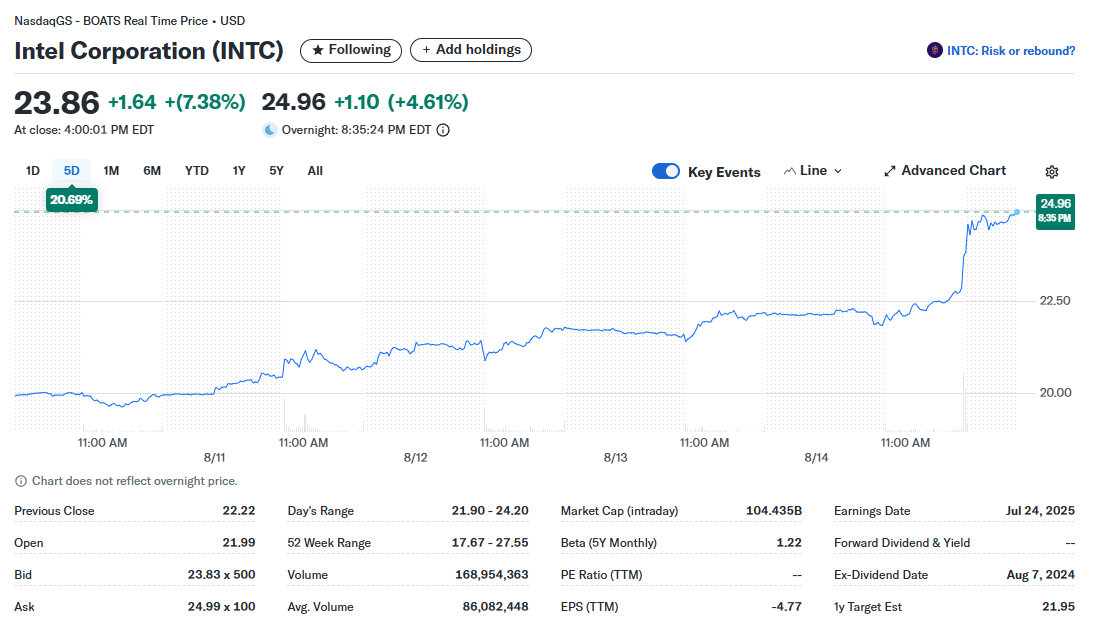Screen dimensions: 1094x633
Task: Click the 20.69% performance badge
Action: pos(71,200)
